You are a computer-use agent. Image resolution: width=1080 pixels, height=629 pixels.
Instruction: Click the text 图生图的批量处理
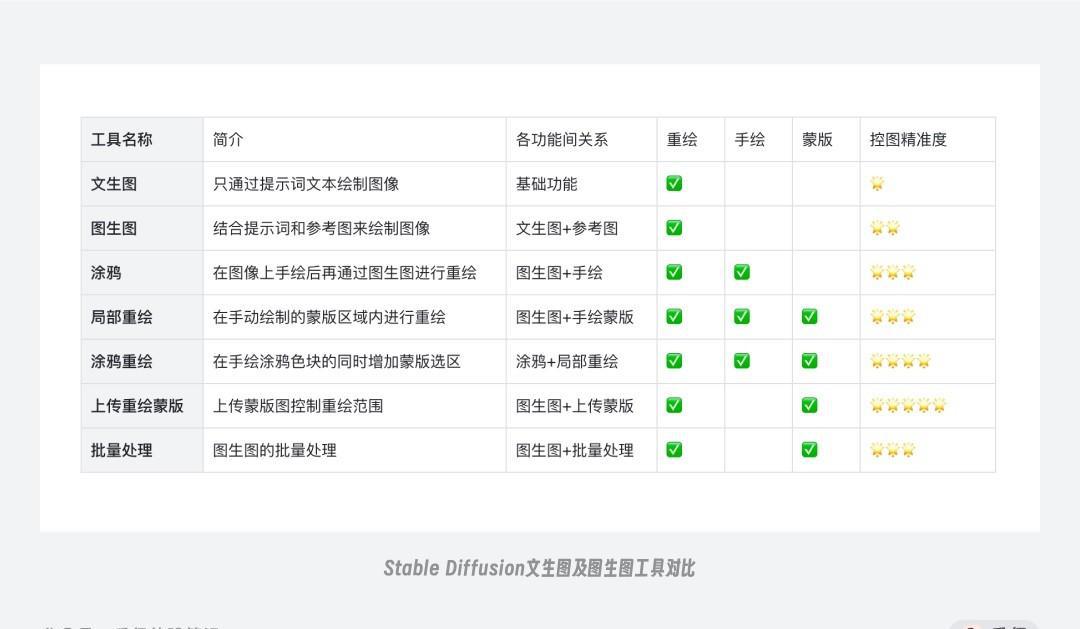click(x=275, y=451)
